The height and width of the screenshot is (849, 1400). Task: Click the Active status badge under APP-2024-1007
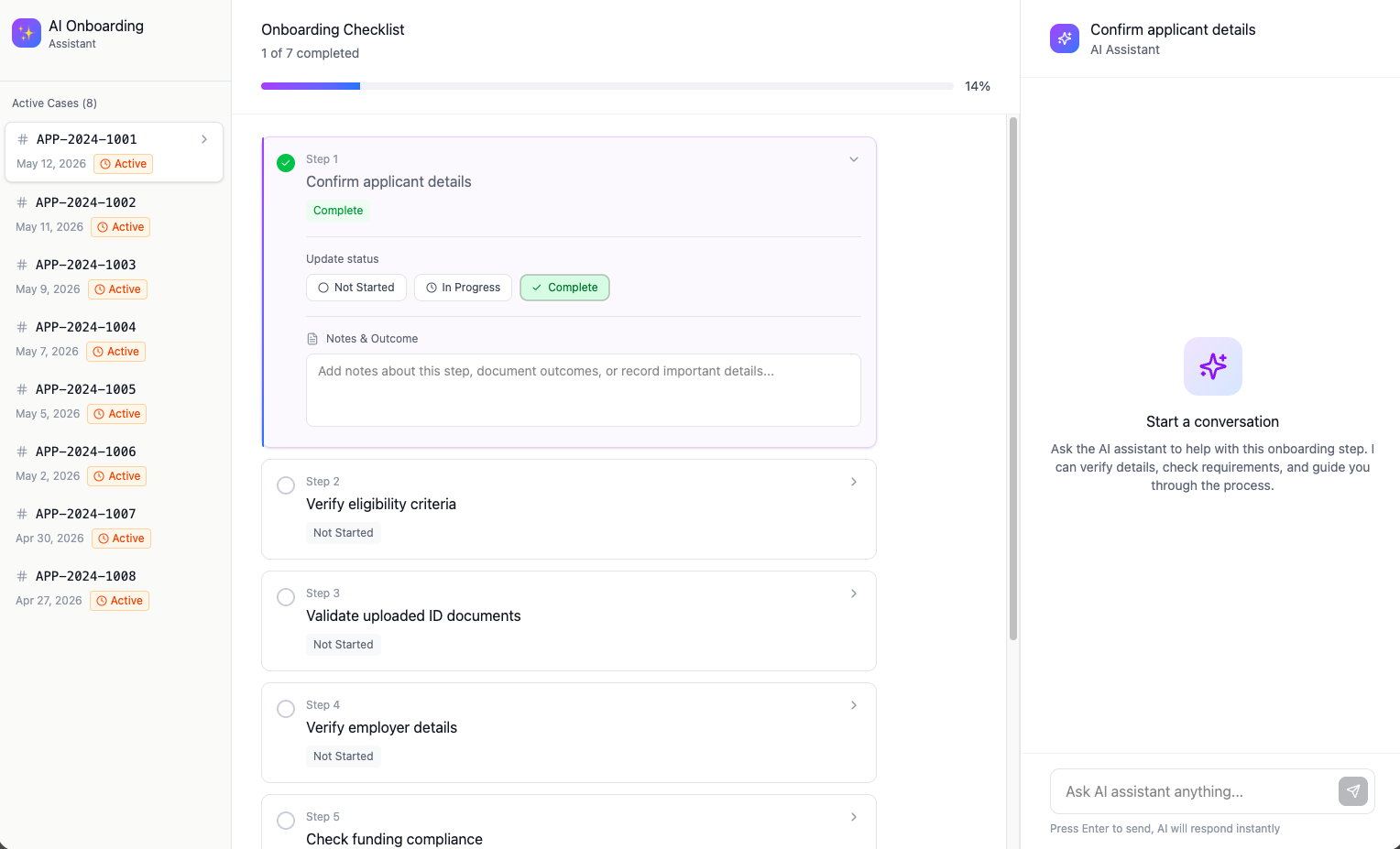click(121, 539)
